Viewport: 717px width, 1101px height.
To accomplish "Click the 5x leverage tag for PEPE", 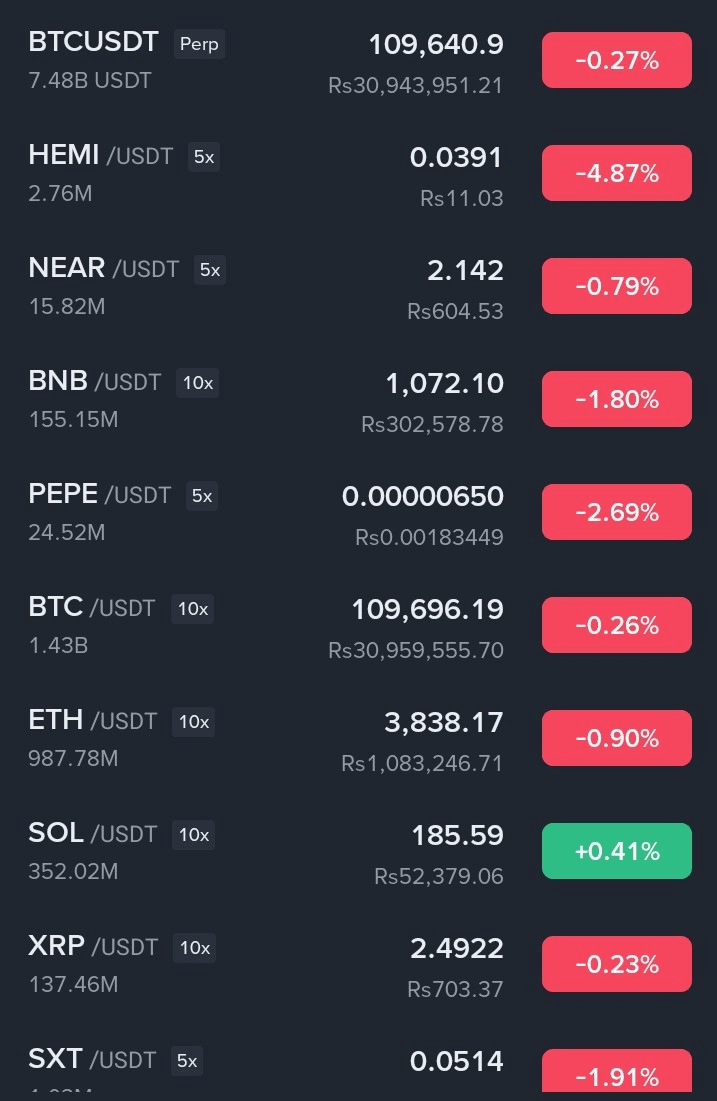I will click(202, 497).
